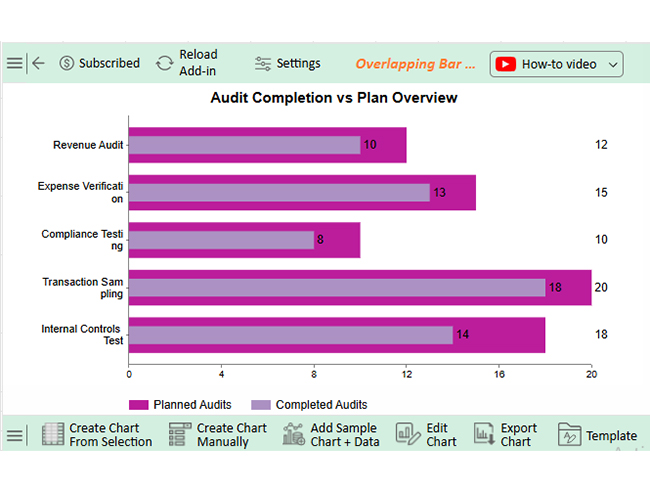Image resolution: width=650 pixels, height=492 pixels.
Task: Open the bottom toolbar hamburger menu
Action: pos(14,436)
